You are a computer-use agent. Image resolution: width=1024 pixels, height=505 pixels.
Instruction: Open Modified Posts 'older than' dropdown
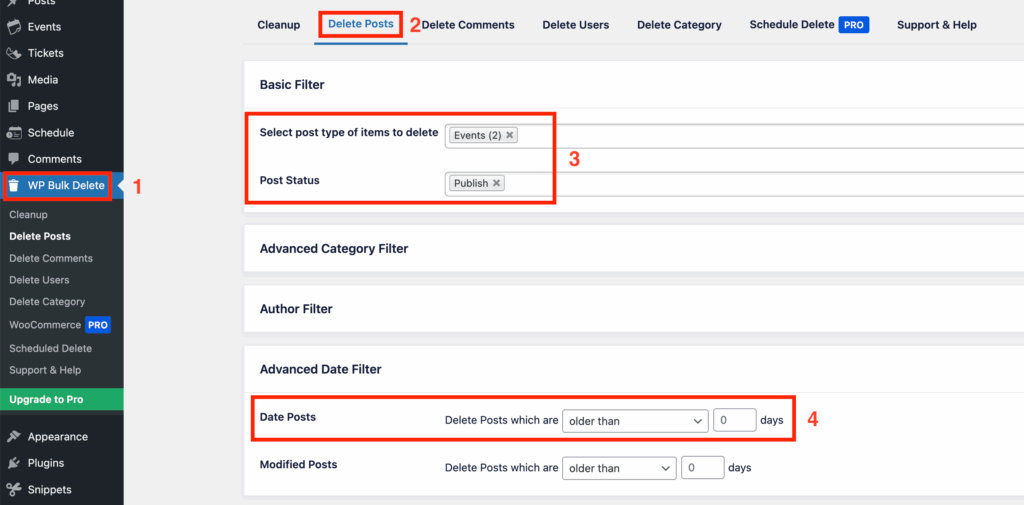point(619,468)
